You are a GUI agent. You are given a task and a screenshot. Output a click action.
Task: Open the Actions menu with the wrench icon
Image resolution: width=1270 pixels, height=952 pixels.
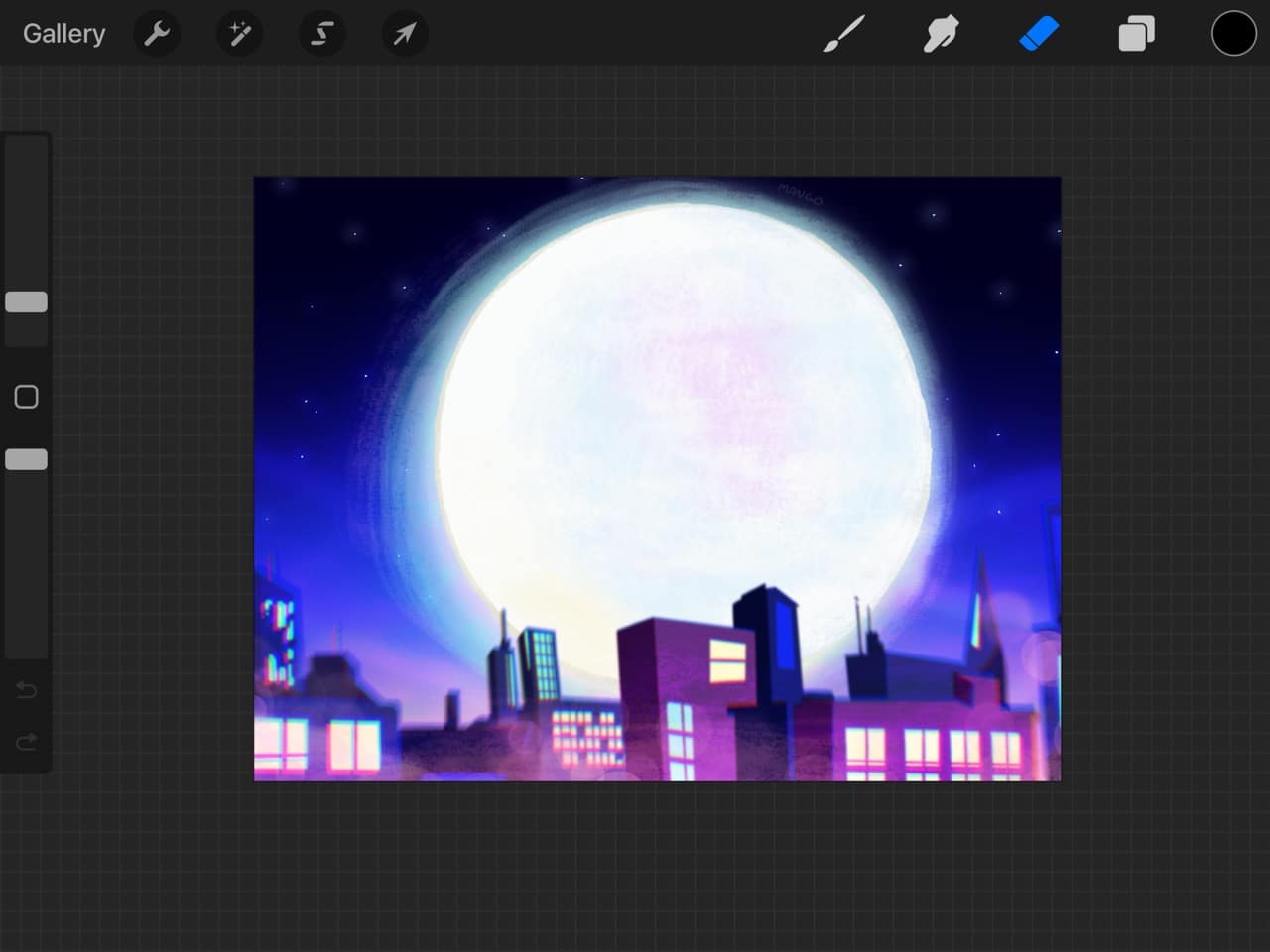click(157, 33)
